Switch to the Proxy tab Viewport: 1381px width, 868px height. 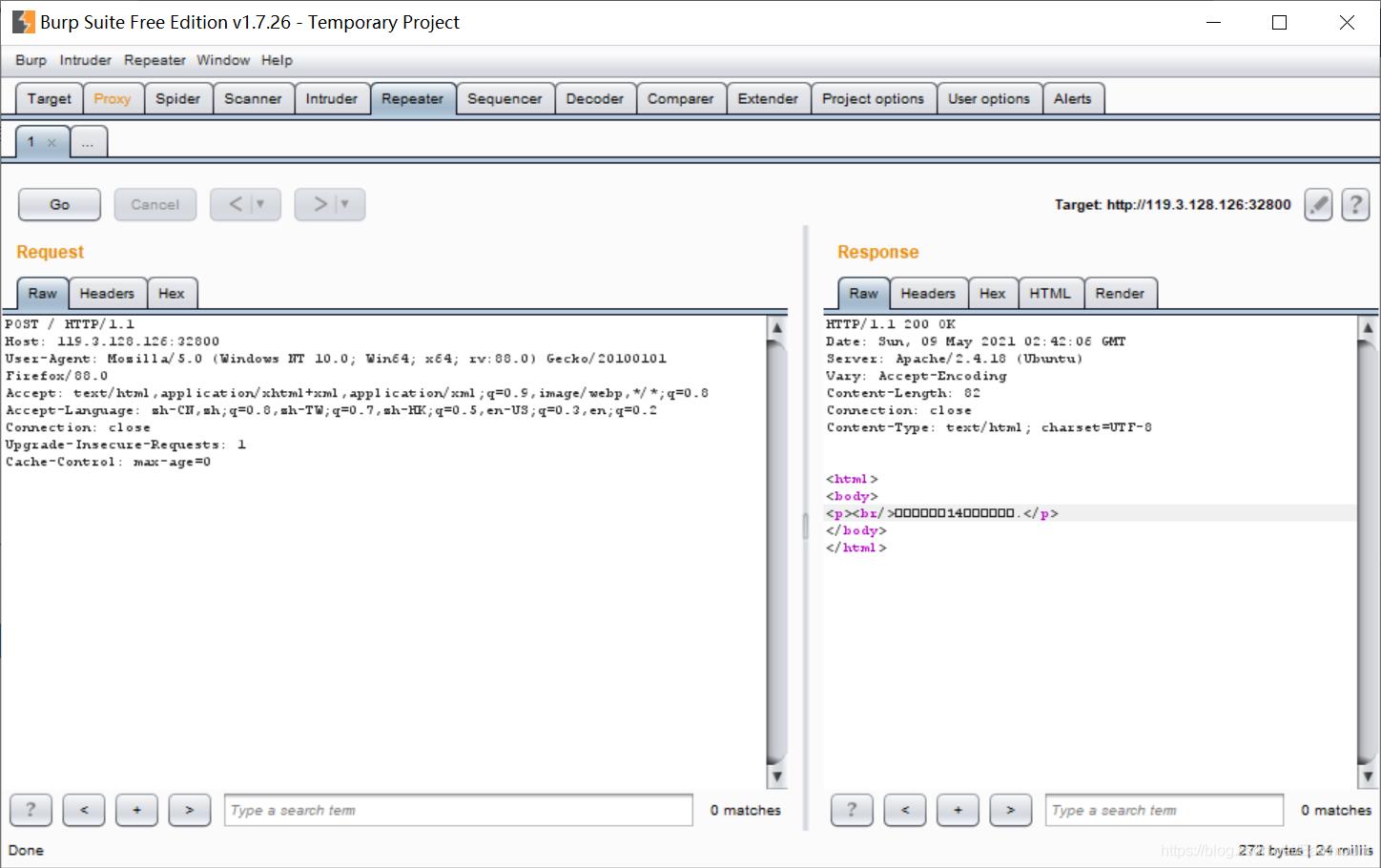click(x=113, y=98)
